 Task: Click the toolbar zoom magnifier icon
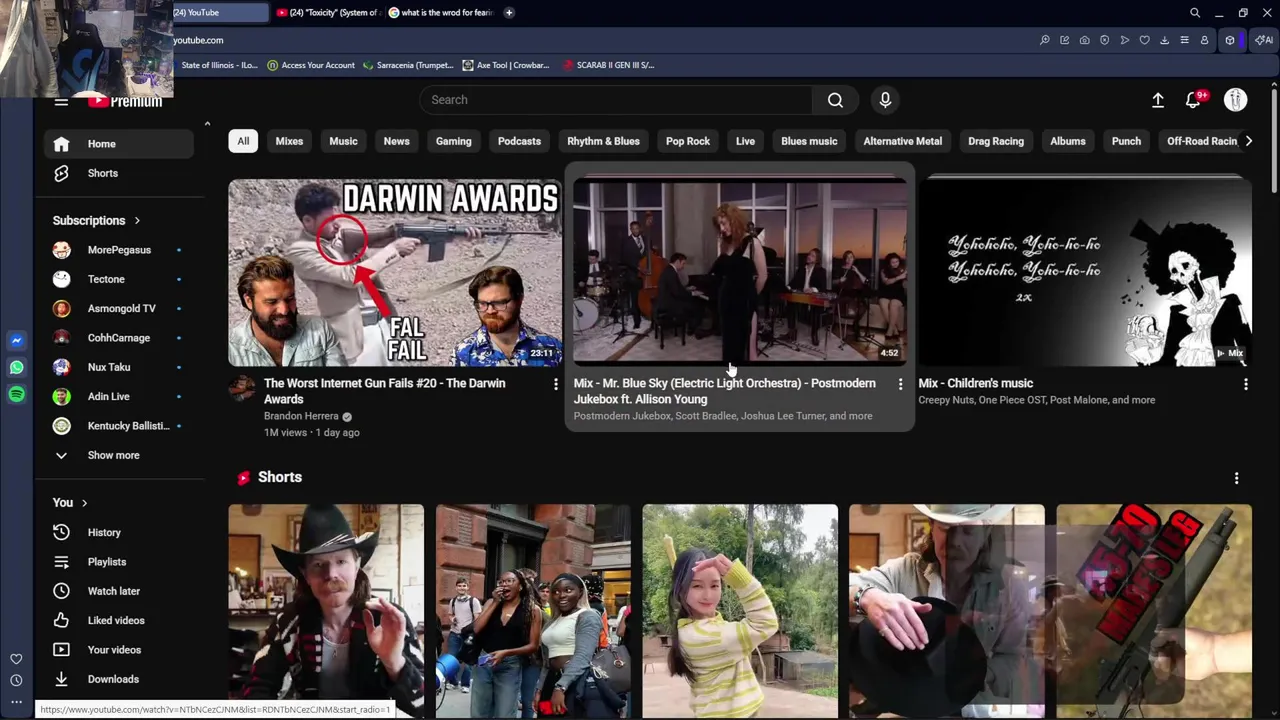pos(1044,40)
